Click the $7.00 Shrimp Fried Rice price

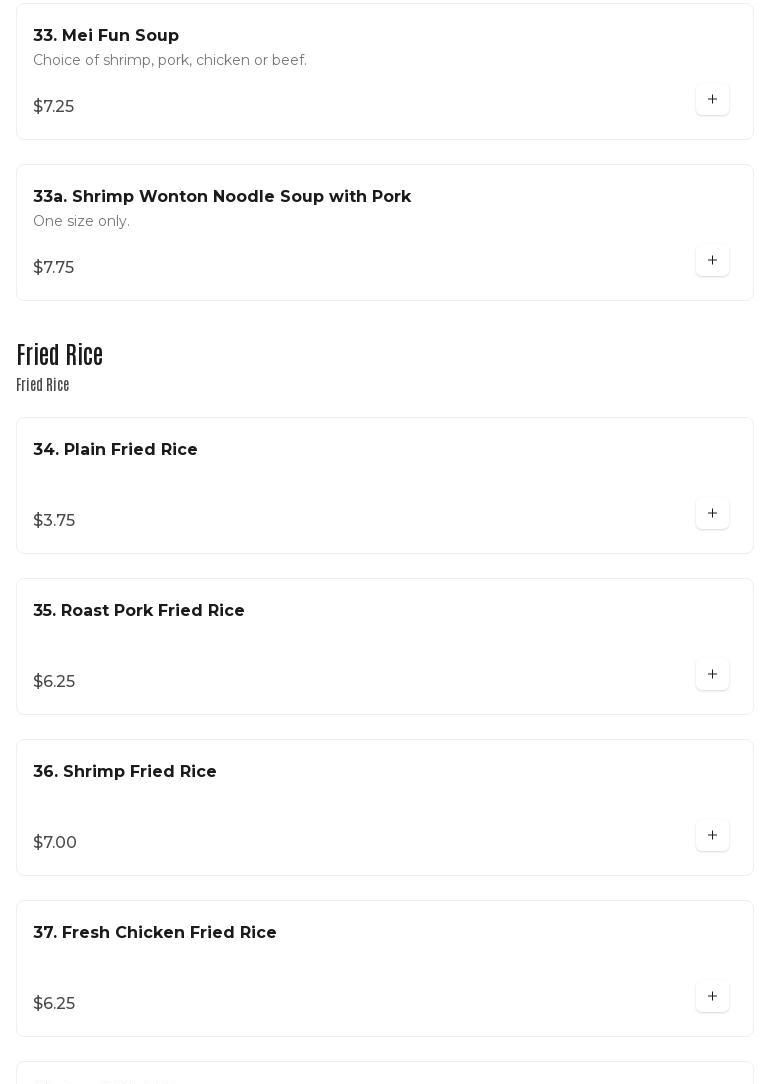[55, 843]
